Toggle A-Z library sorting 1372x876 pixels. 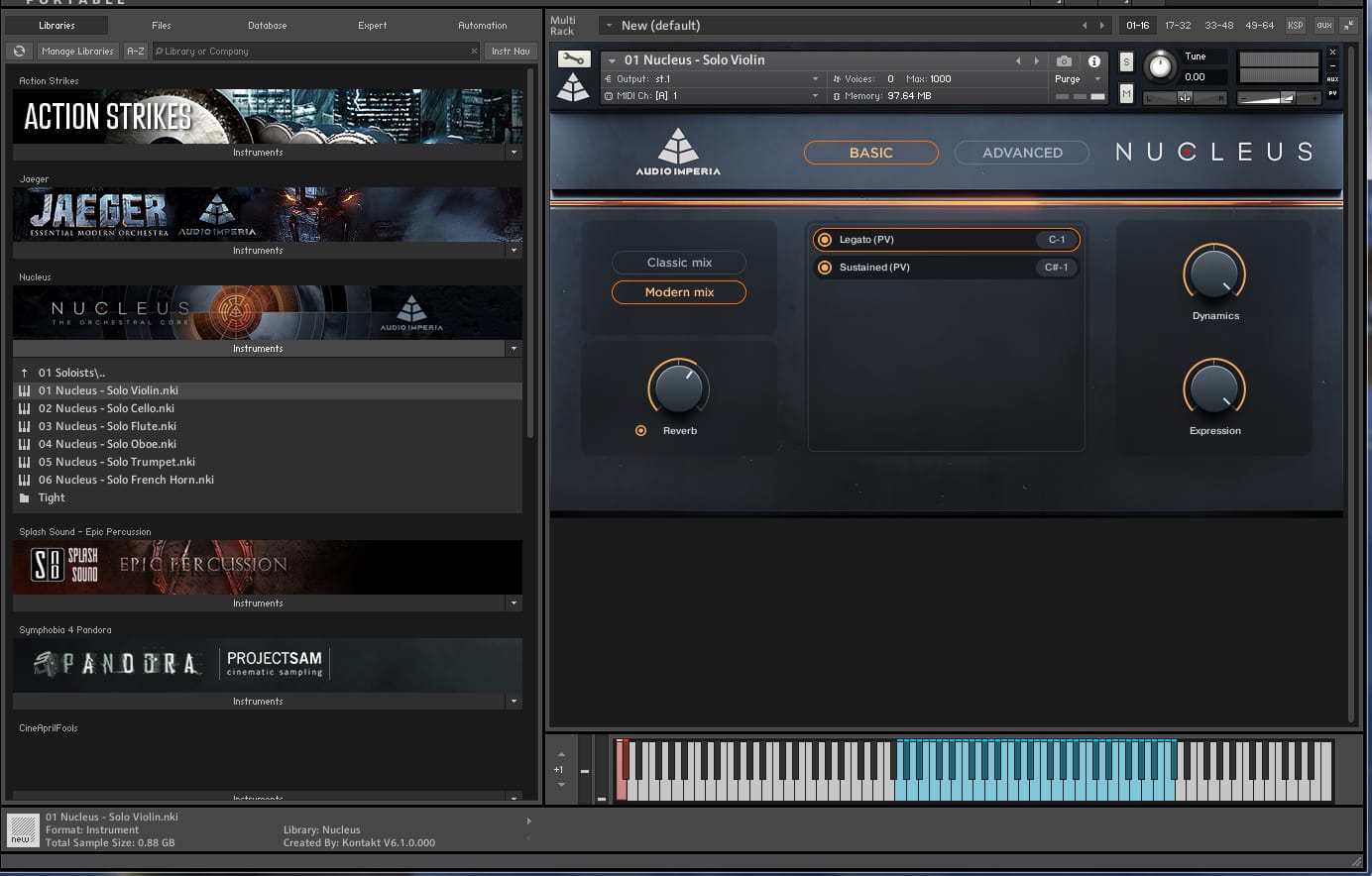tap(136, 51)
